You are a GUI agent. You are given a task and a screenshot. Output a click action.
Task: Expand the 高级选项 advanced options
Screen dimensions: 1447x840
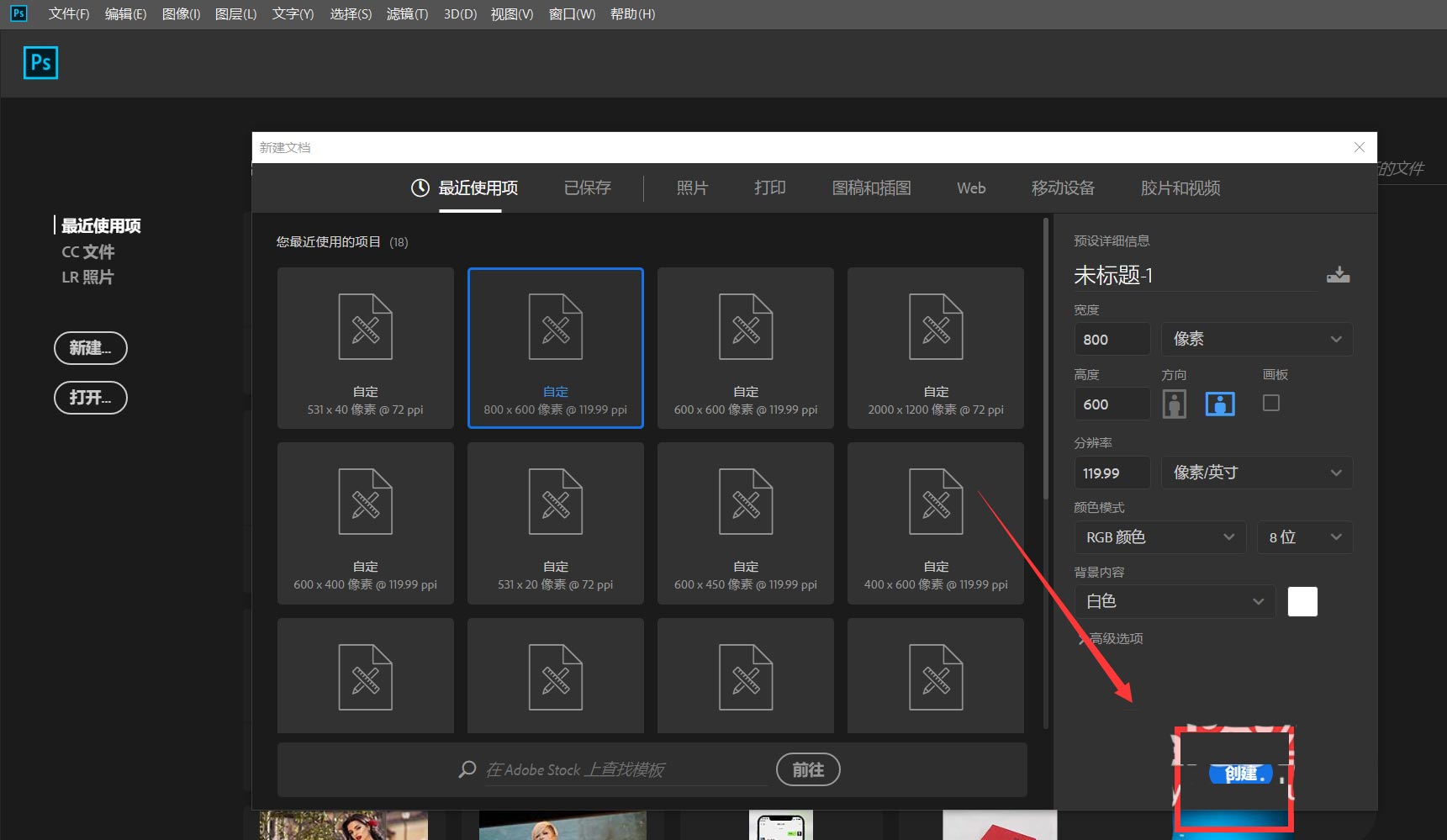tap(1112, 638)
